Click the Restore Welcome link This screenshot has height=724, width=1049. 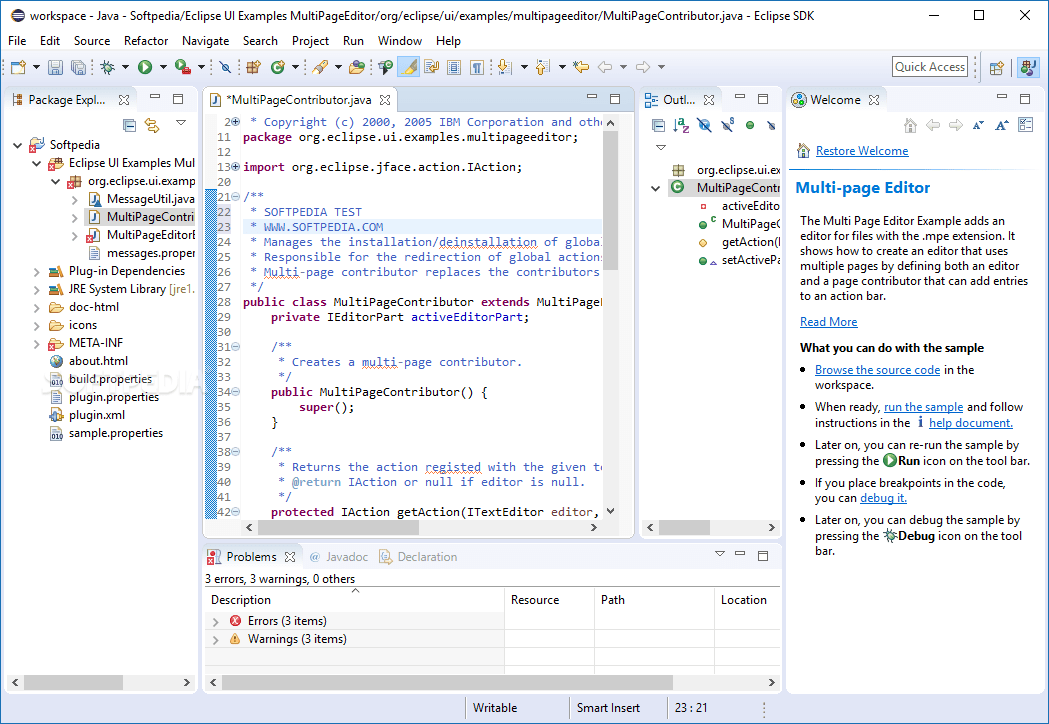pyautogui.click(x=861, y=151)
